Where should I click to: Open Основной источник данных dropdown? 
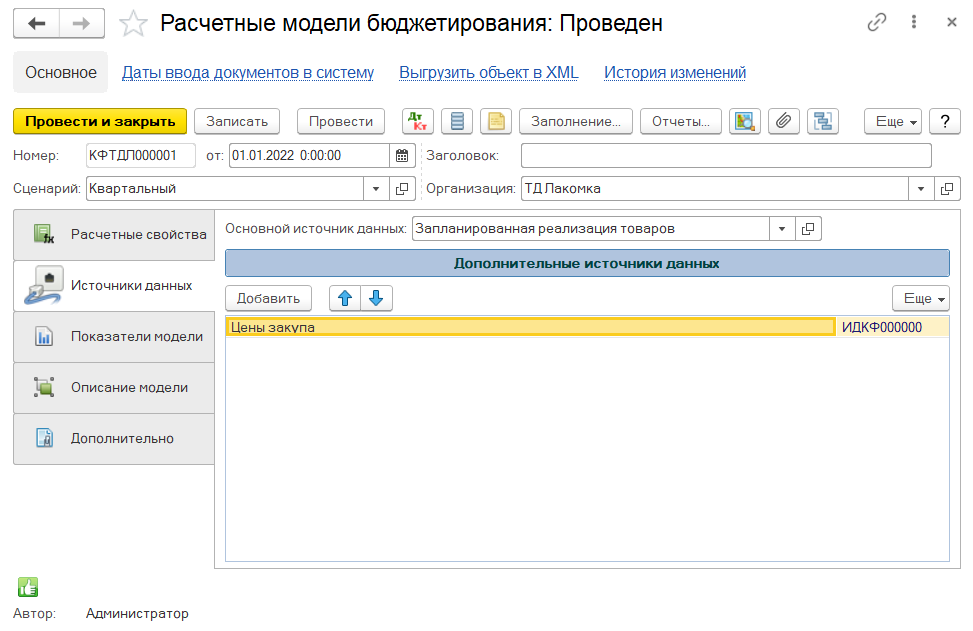pos(781,229)
